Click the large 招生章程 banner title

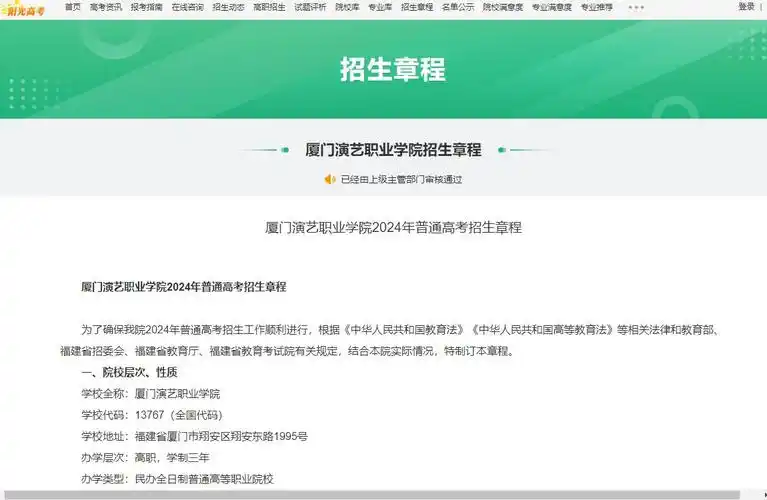[x=393, y=69]
